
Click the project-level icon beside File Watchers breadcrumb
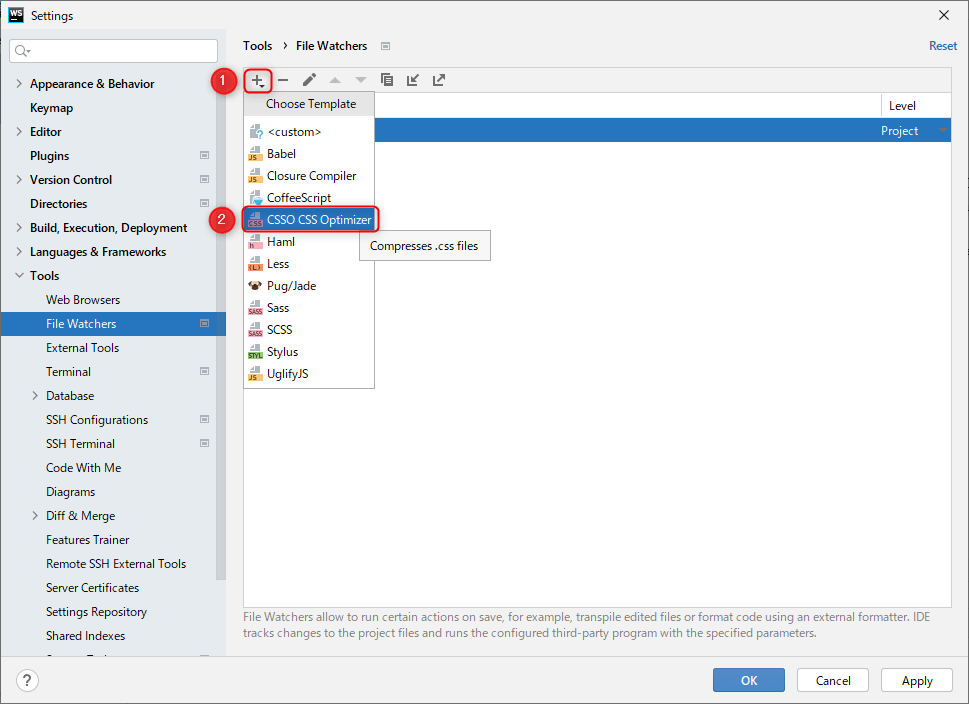coord(386,46)
